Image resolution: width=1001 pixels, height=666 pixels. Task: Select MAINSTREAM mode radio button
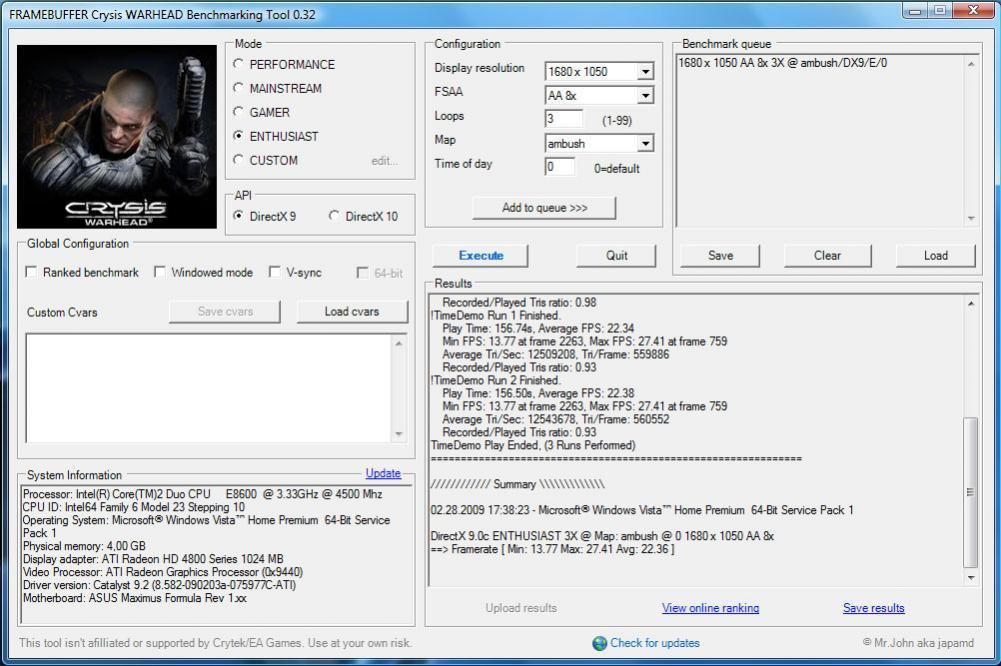pyautogui.click(x=239, y=87)
